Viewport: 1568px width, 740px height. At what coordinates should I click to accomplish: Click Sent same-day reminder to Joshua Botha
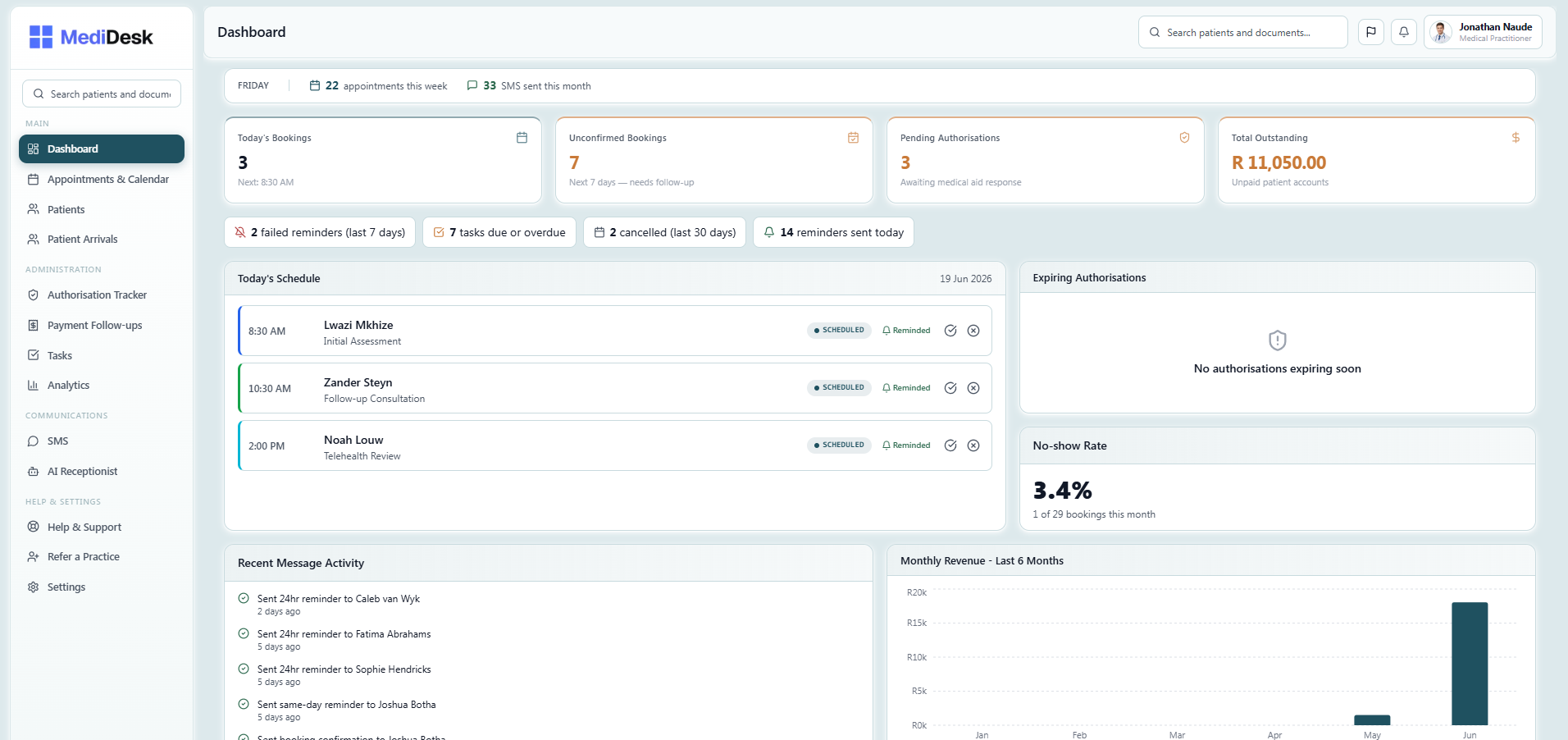(346, 705)
